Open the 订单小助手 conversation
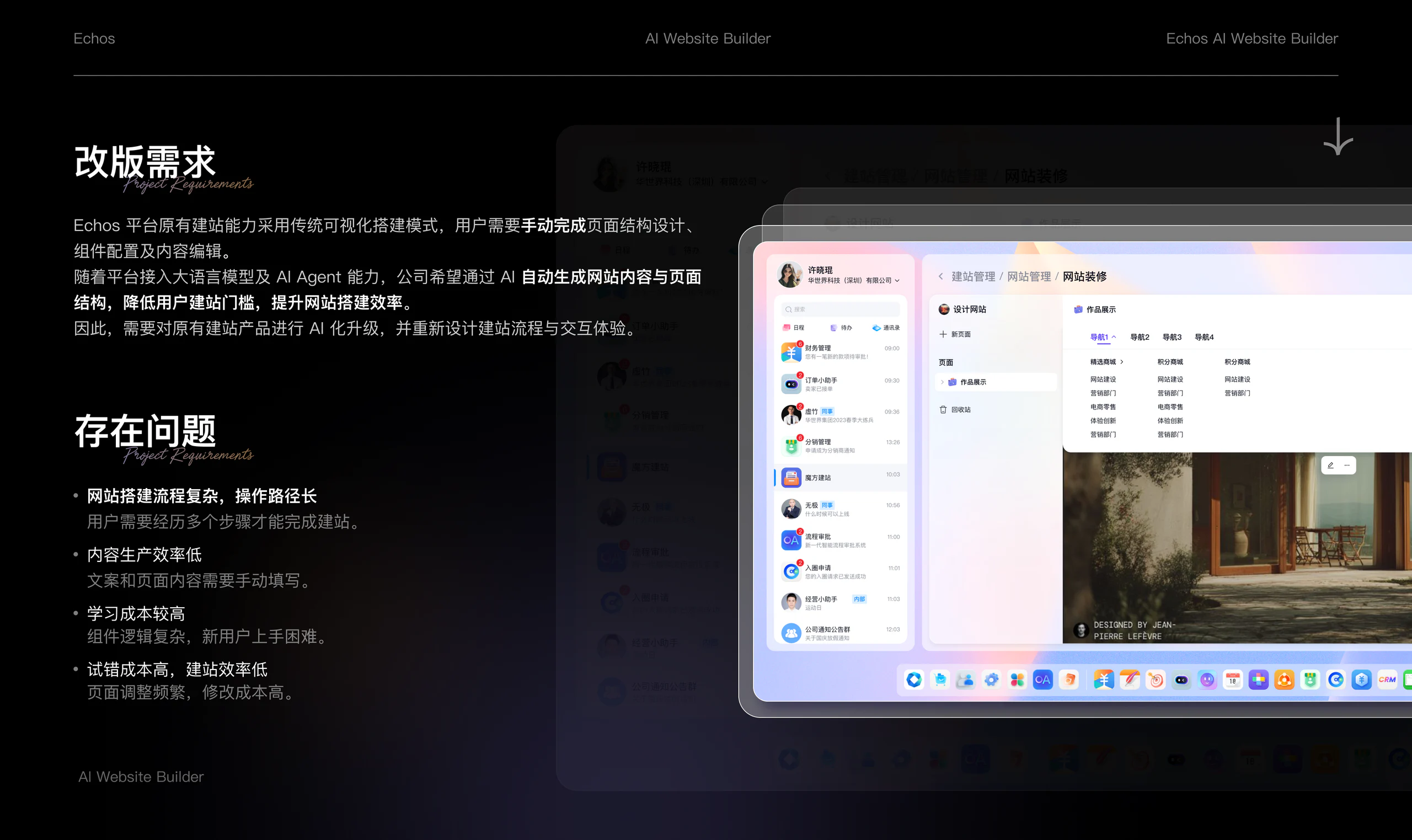Screen dimensions: 1412x840 point(841,384)
